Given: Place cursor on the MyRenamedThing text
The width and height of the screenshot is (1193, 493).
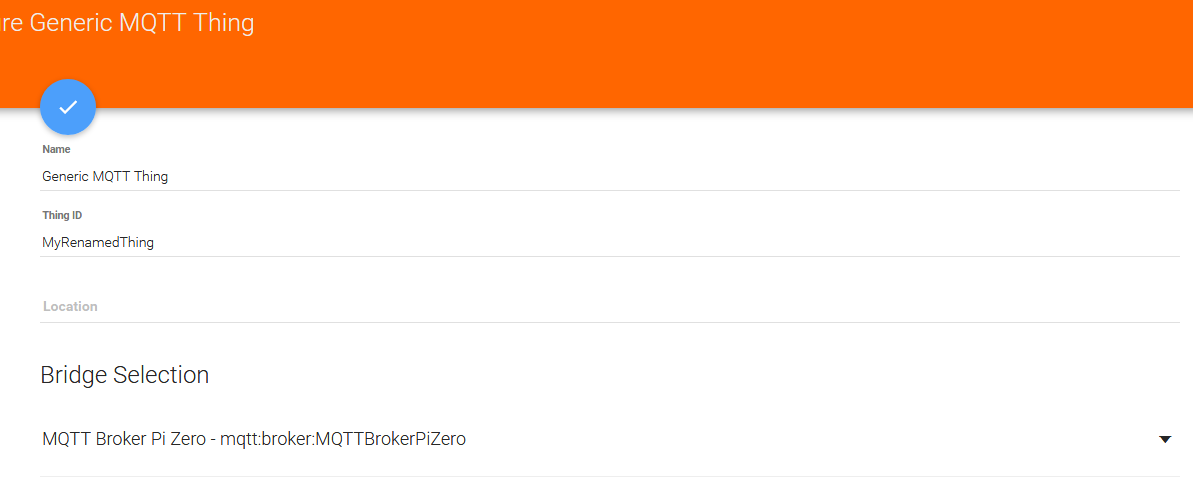Looking at the screenshot, I should coord(98,242).
